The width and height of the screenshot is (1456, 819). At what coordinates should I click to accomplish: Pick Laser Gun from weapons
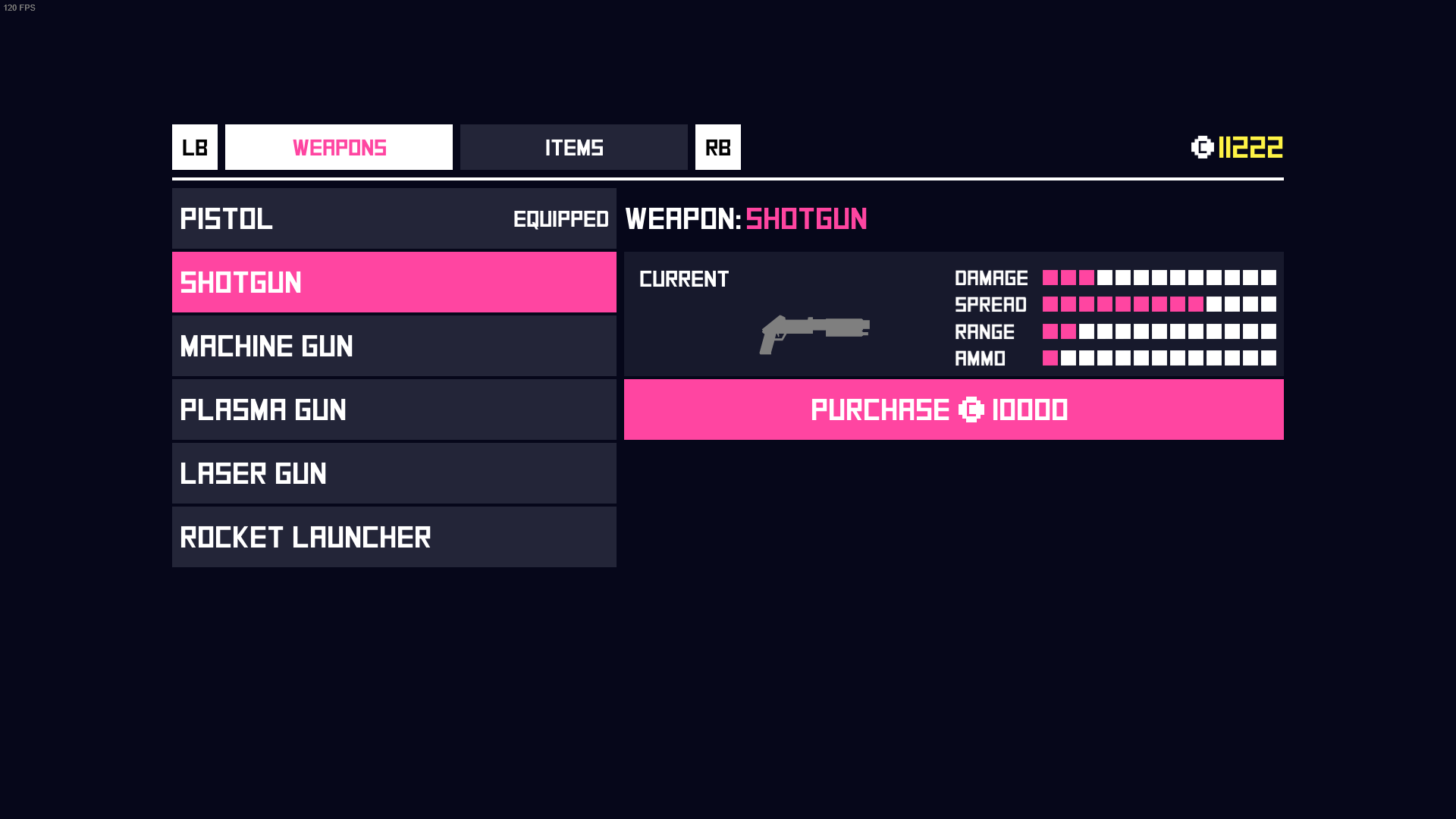394,474
